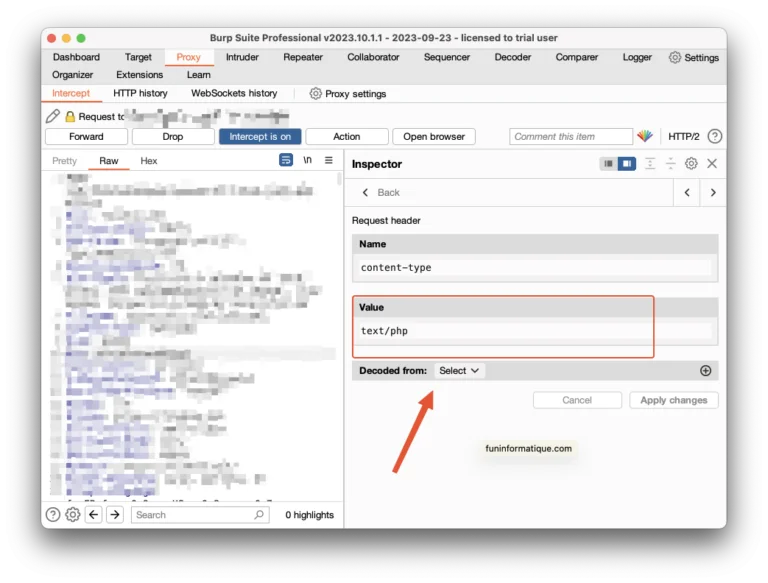This screenshot has width=768, height=583.
Task: Switch message view to Pretty
Action: point(65,161)
